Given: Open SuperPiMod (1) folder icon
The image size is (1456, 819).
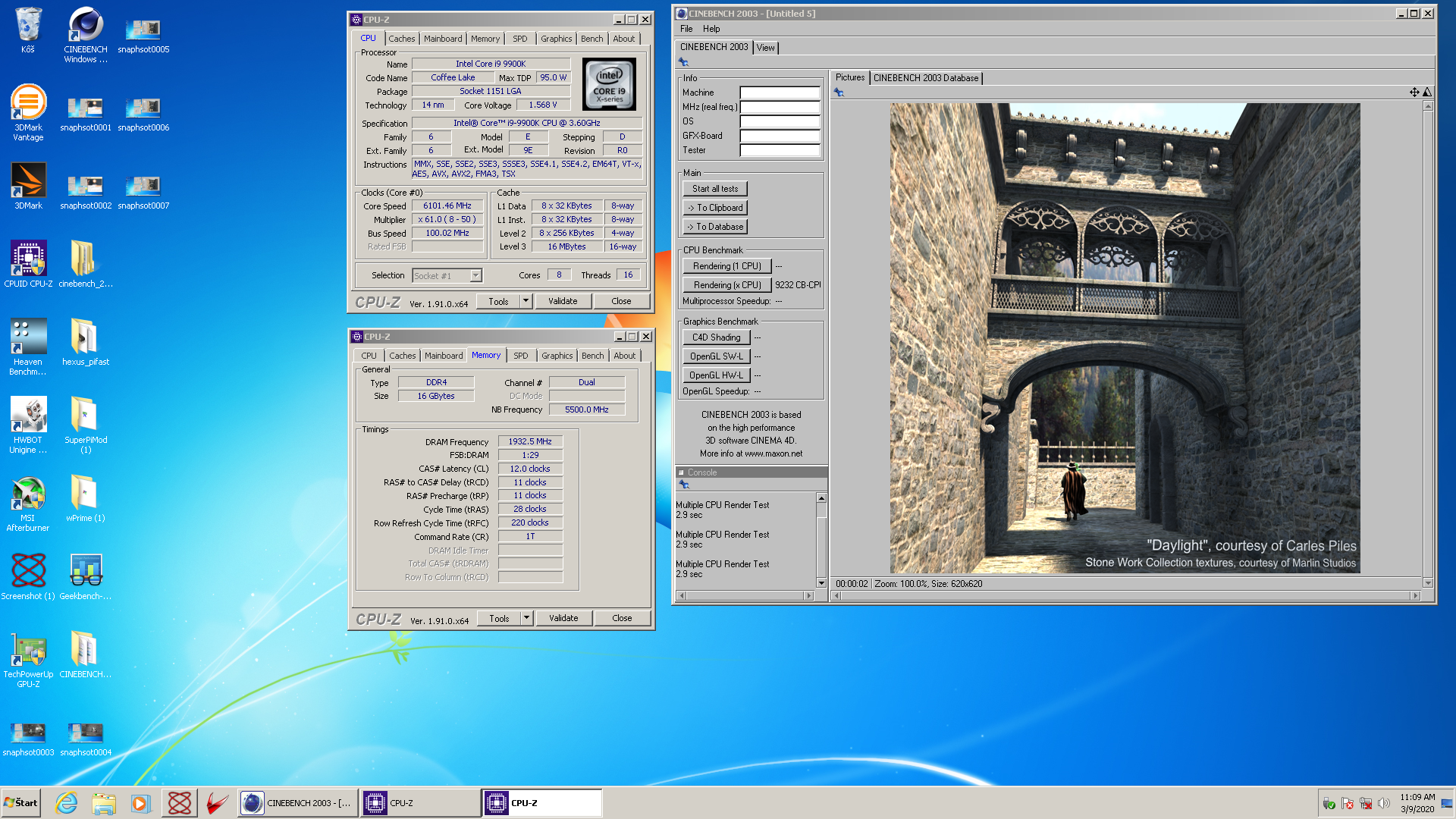Looking at the screenshot, I should tap(86, 425).
